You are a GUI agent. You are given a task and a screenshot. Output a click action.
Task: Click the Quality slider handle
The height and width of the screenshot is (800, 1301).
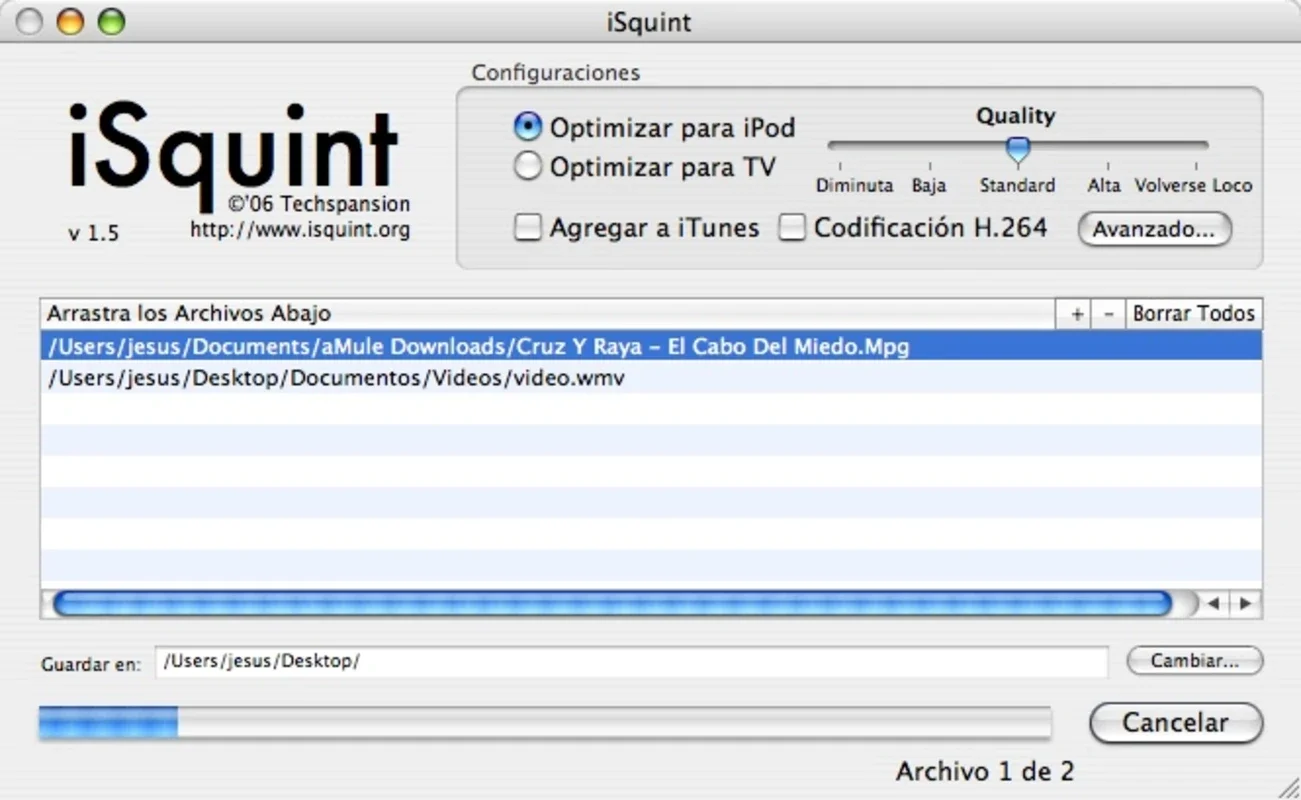click(1017, 150)
